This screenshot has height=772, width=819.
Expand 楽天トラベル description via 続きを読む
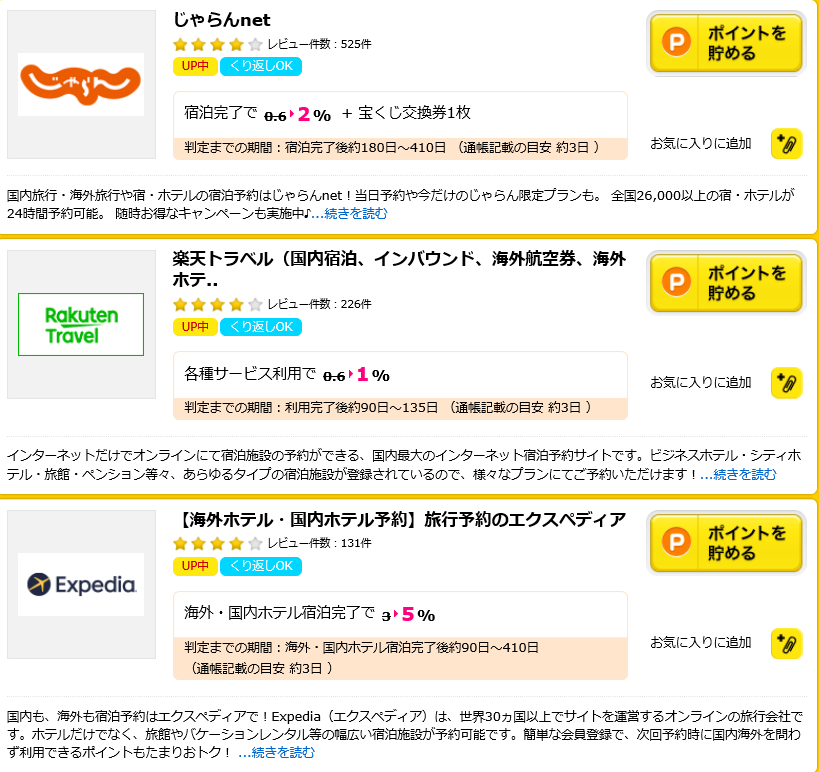pos(738,474)
